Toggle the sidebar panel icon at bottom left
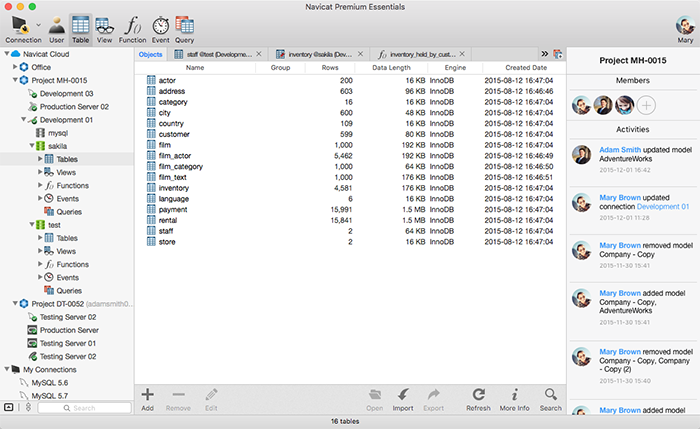Screen dimensions: 700x429 (8, 407)
